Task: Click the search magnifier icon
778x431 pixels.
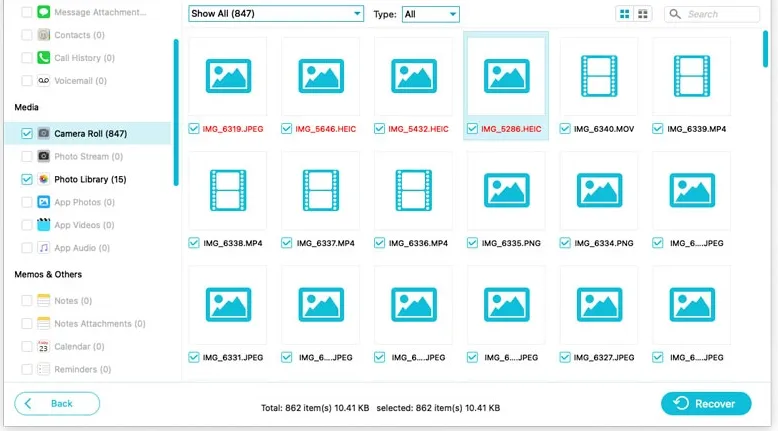Action: tap(675, 14)
